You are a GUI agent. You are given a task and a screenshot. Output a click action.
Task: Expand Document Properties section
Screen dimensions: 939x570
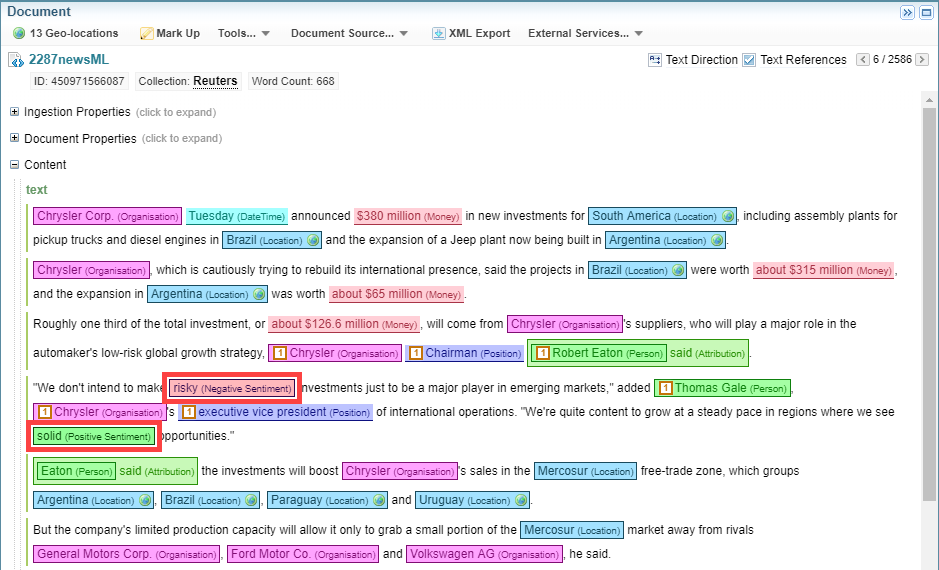pos(15,138)
